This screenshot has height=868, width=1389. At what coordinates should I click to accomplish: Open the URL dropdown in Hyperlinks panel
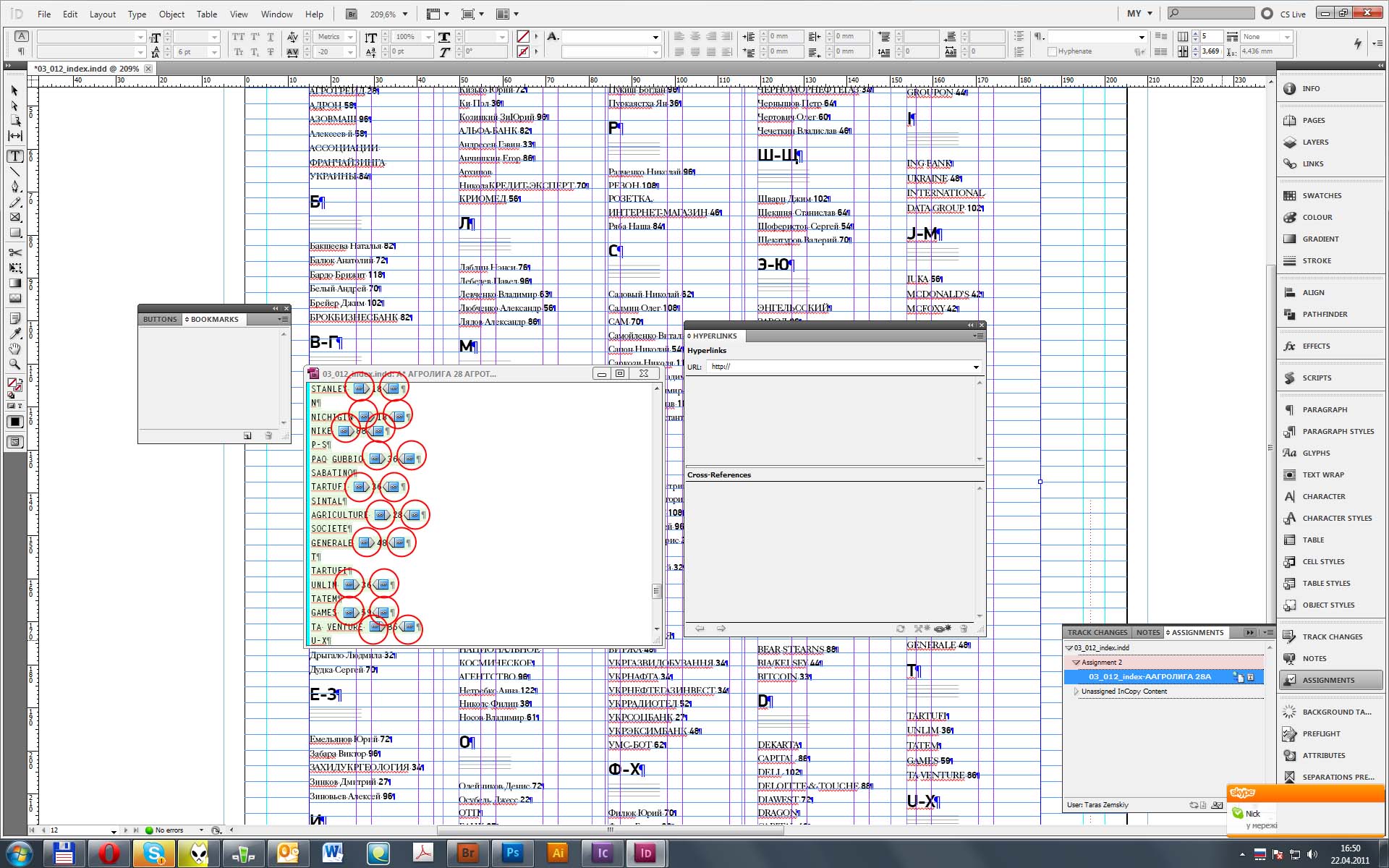tap(976, 367)
